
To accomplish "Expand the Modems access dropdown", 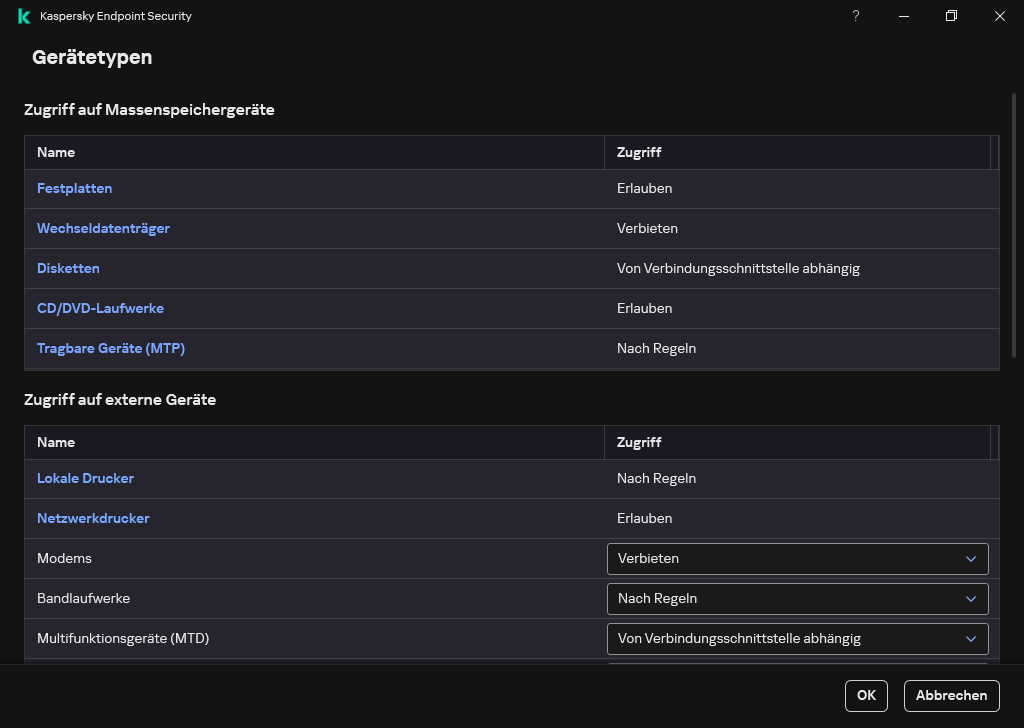I will [797, 558].
